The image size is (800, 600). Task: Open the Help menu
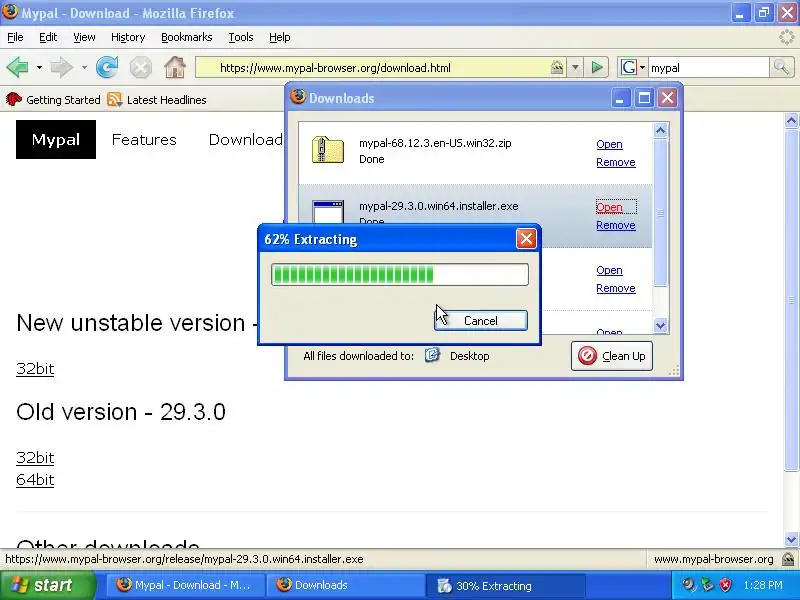[280, 37]
